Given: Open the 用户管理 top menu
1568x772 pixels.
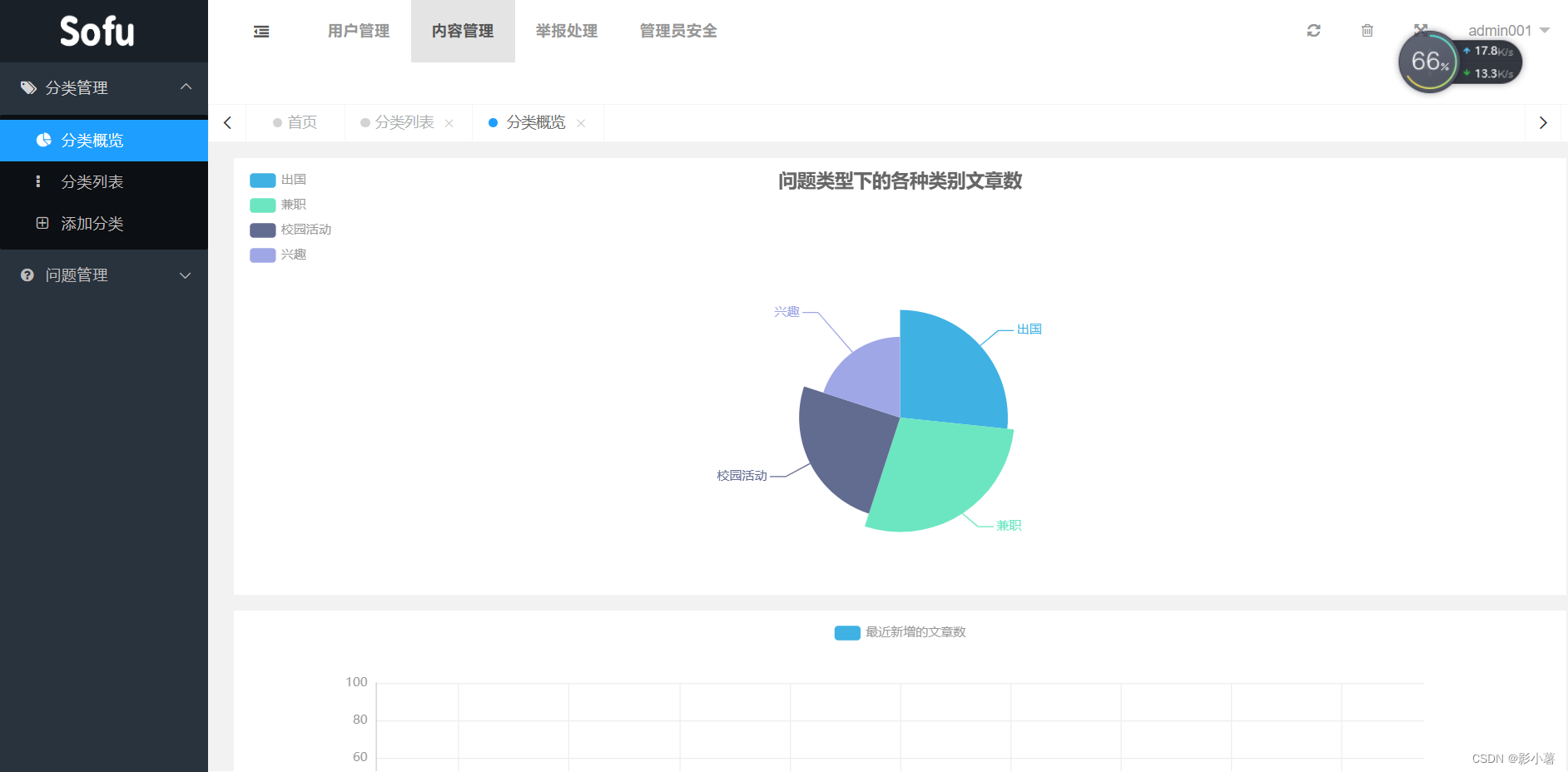Looking at the screenshot, I should (x=359, y=31).
